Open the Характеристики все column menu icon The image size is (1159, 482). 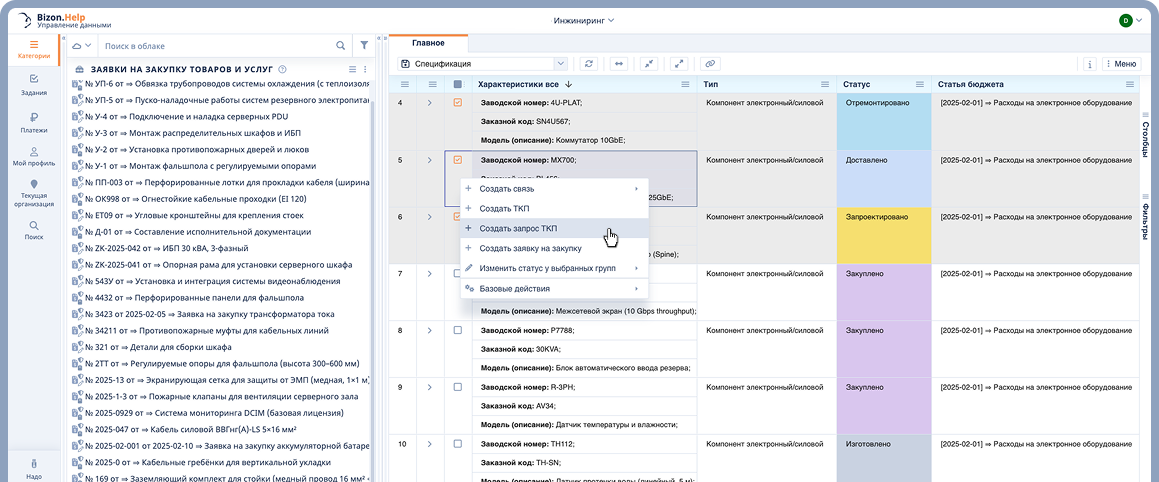tap(685, 84)
